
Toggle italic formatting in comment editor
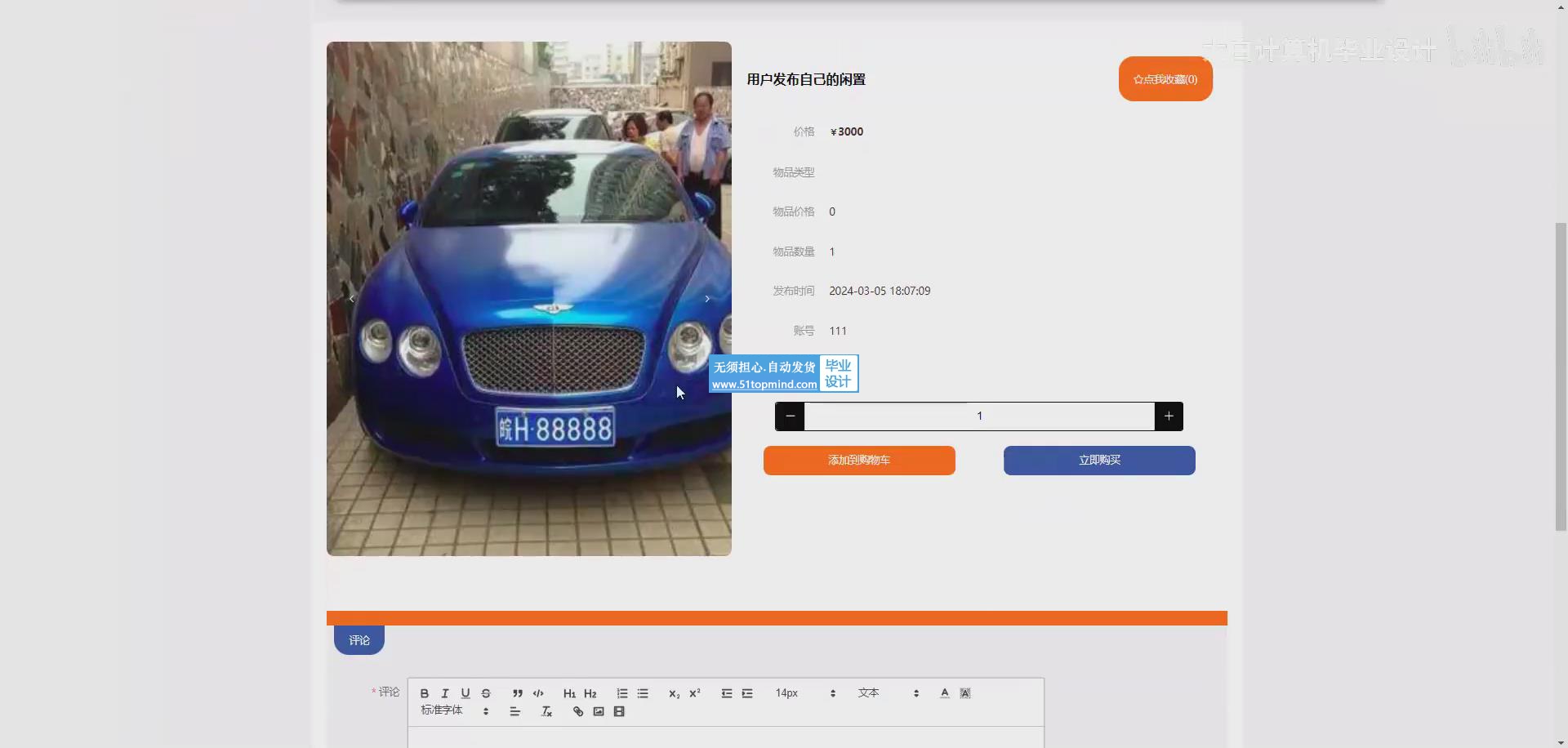pyautogui.click(x=445, y=693)
